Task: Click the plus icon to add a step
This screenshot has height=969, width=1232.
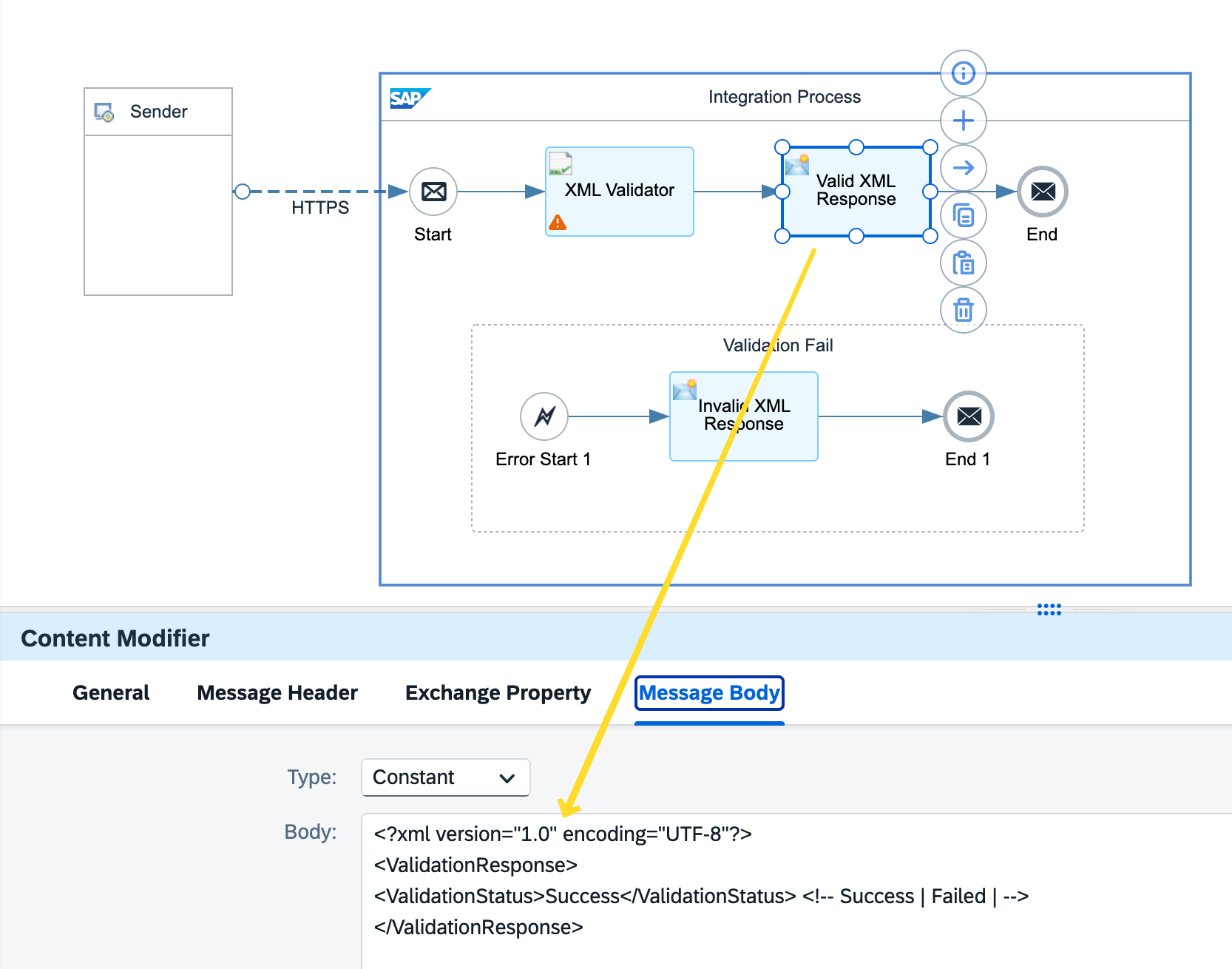Action: pos(963,121)
